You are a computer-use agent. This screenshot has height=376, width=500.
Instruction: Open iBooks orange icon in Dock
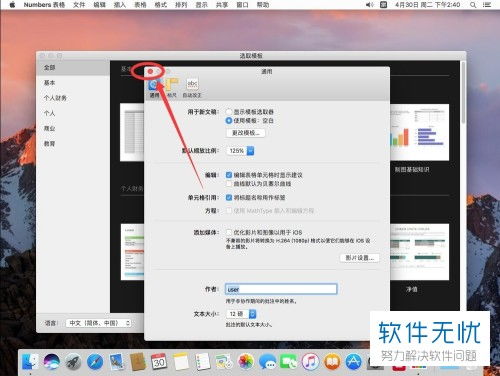pyautogui.click(x=332, y=361)
